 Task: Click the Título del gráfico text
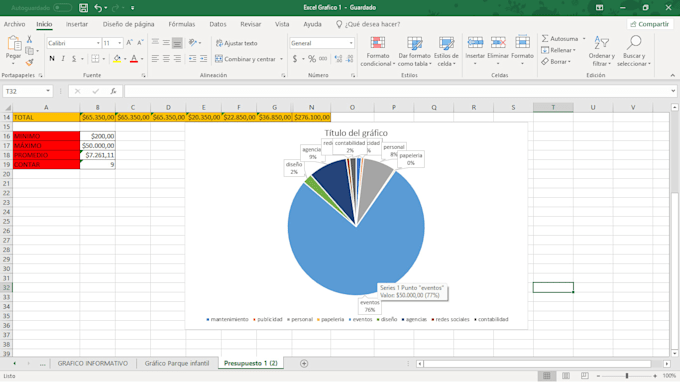pyautogui.click(x=356, y=133)
